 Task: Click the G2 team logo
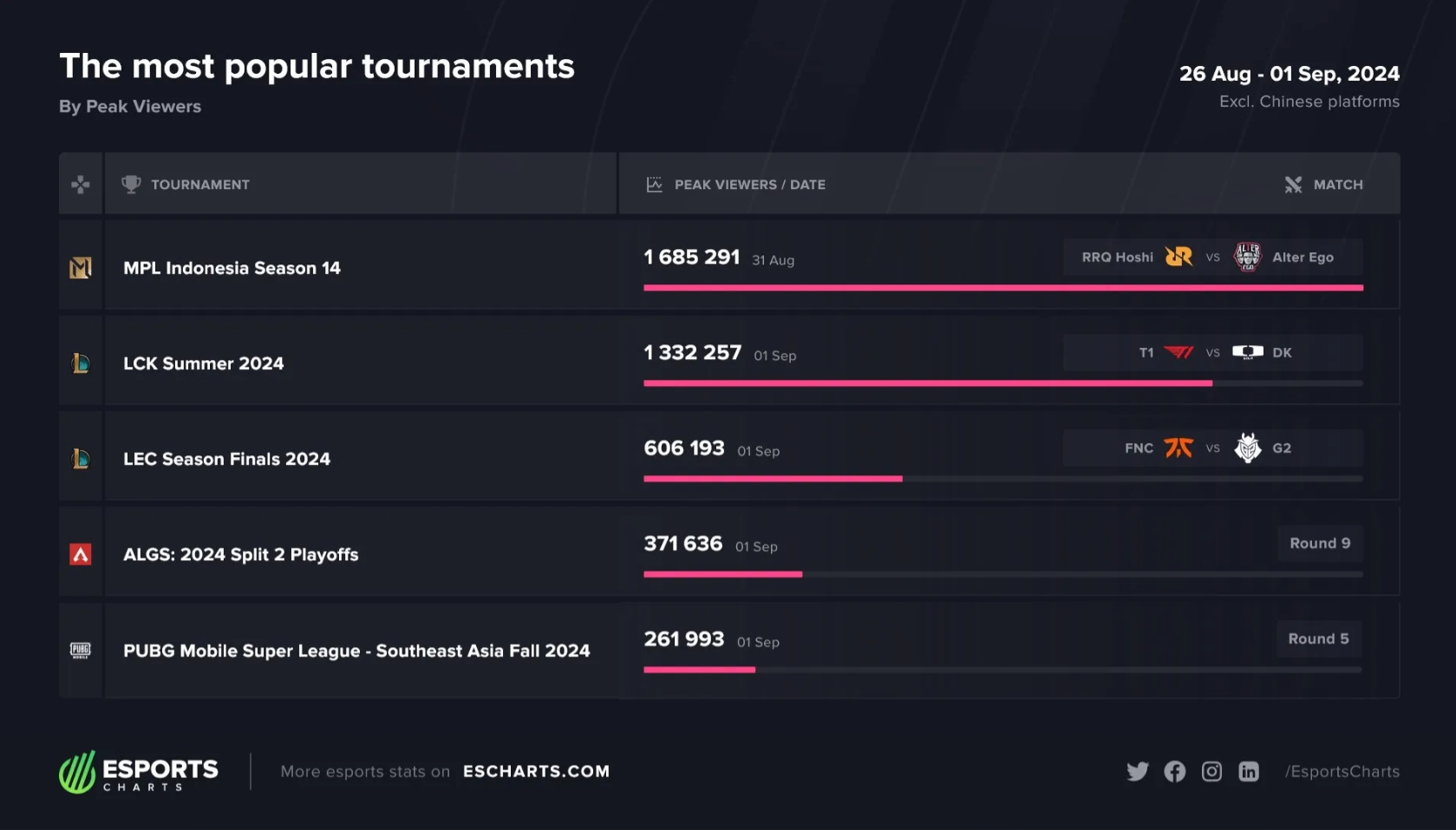[x=1248, y=448]
